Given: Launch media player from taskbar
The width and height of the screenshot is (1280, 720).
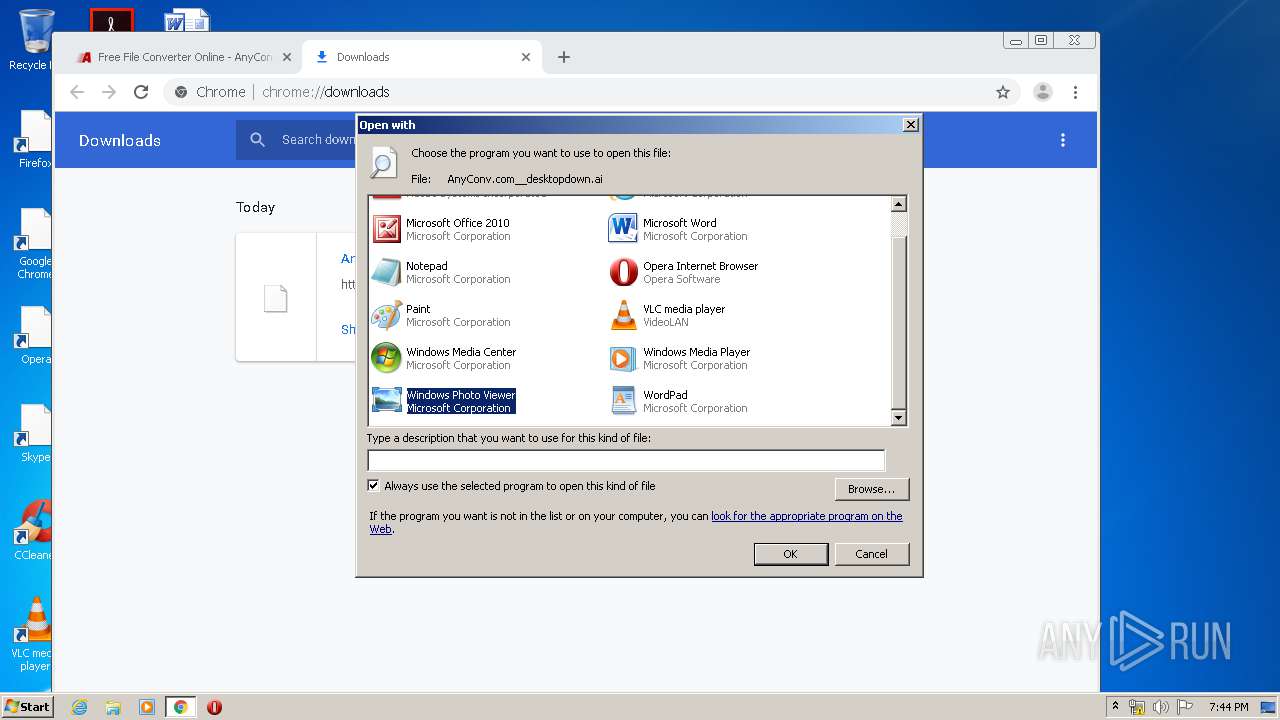Looking at the screenshot, I should 147,707.
